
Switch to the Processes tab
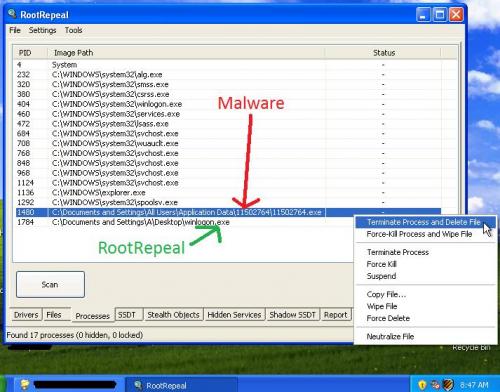pyautogui.click(x=92, y=316)
